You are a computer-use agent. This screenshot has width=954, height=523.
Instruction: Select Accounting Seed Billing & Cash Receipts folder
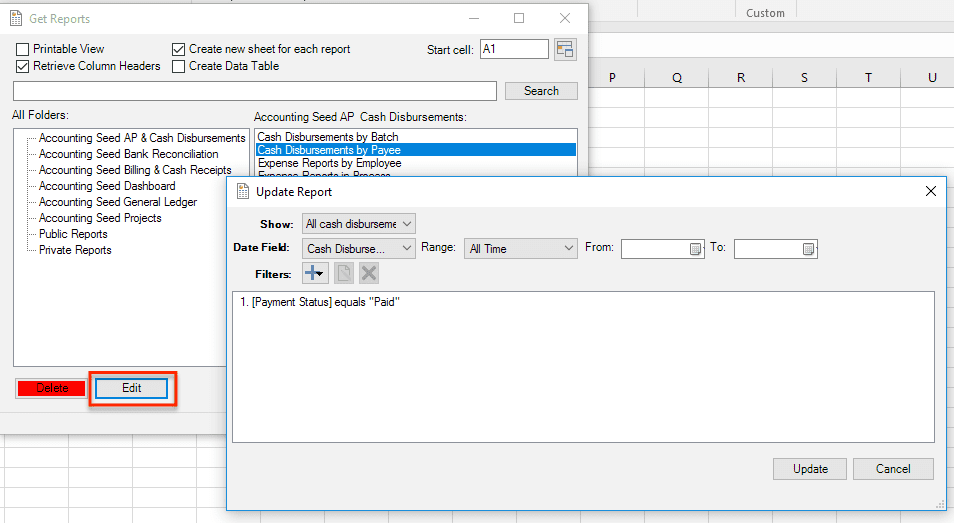pyautogui.click(x=135, y=170)
